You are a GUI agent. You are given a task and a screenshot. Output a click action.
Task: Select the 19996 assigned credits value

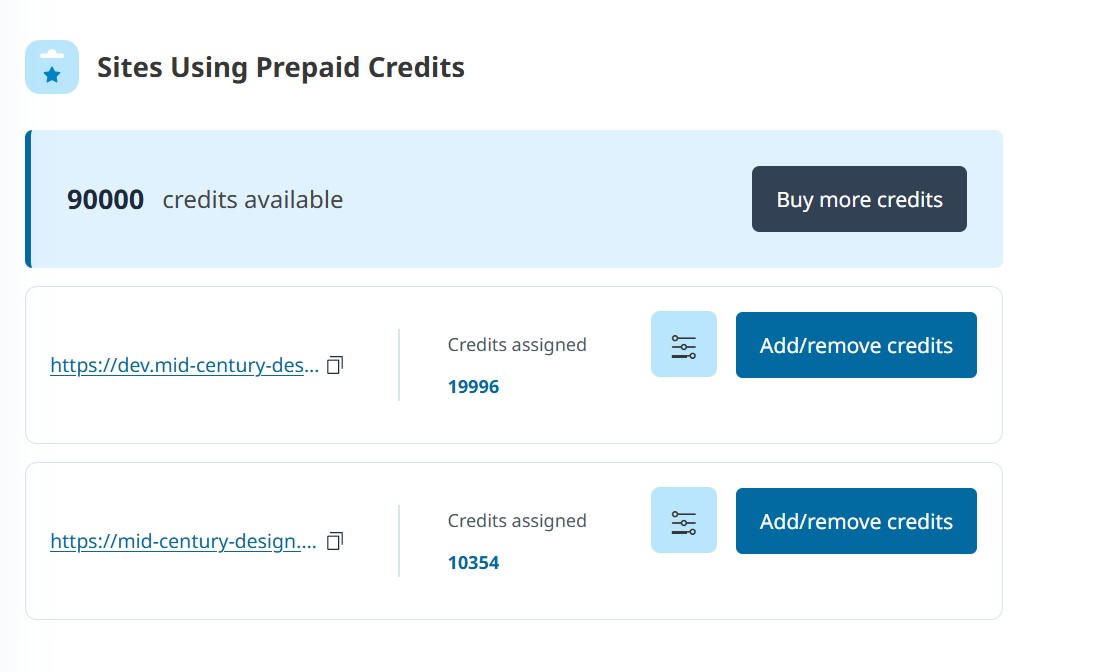click(x=473, y=387)
